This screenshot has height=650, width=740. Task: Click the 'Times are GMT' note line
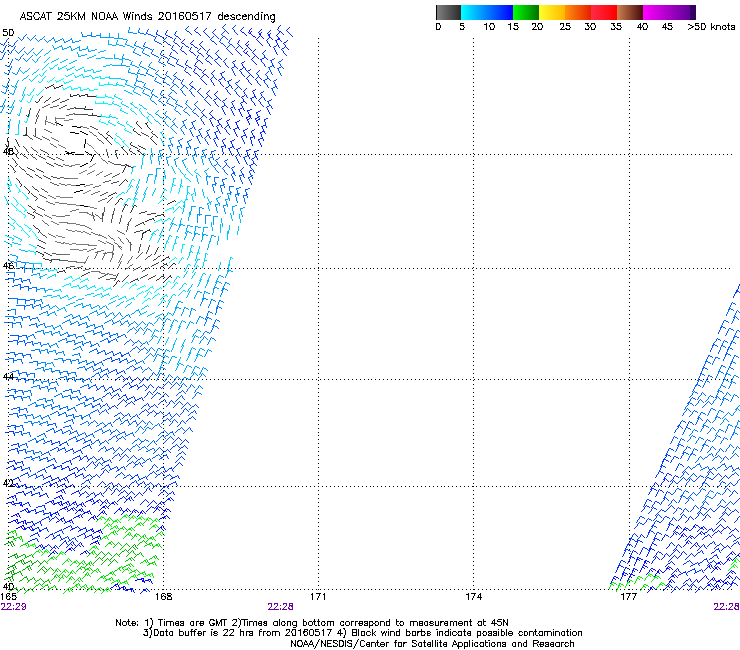pyautogui.click(x=312, y=623)
